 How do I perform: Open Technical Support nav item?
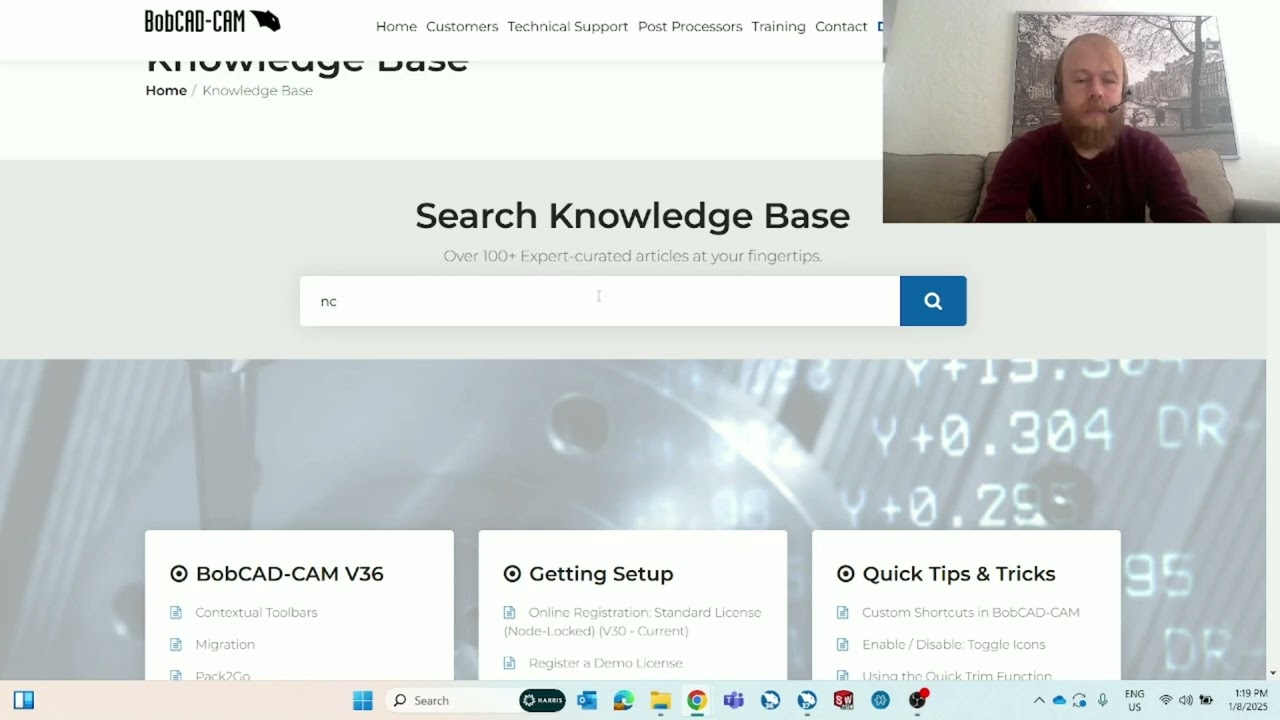click(568, 27)
